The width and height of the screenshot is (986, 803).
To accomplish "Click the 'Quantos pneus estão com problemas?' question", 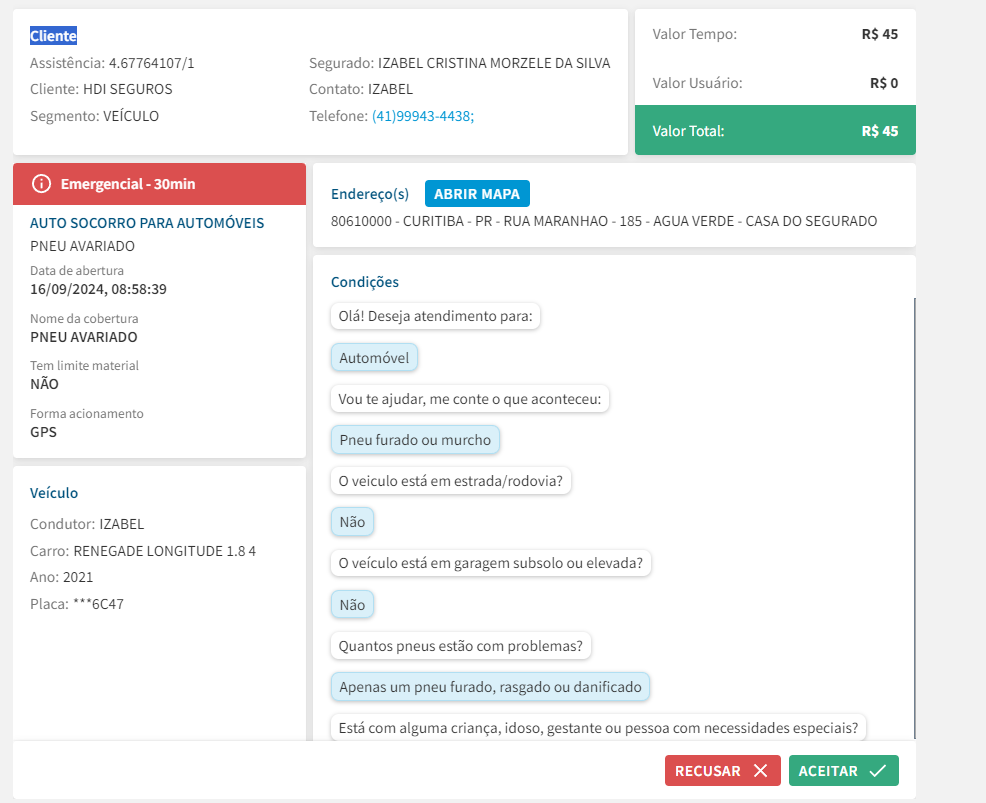I will click(460, 646).
